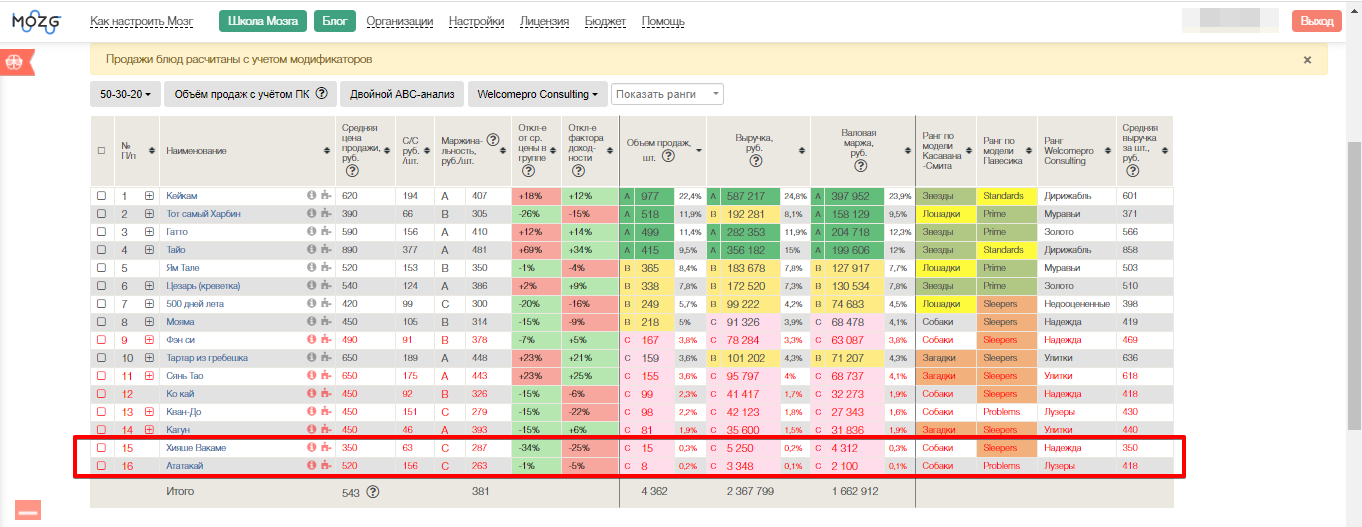Expand the Welcomepro Consulting dropdown
The image size is (1362, 527).
tap(537, 94)
